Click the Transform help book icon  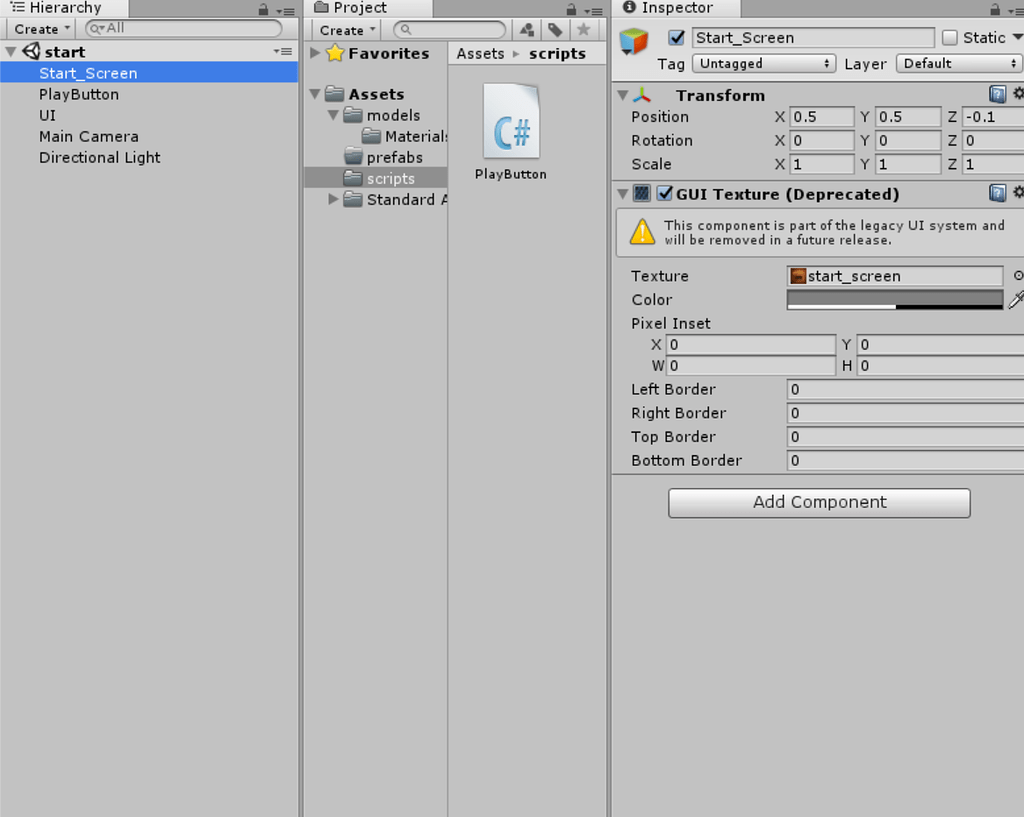click(997, 94)
